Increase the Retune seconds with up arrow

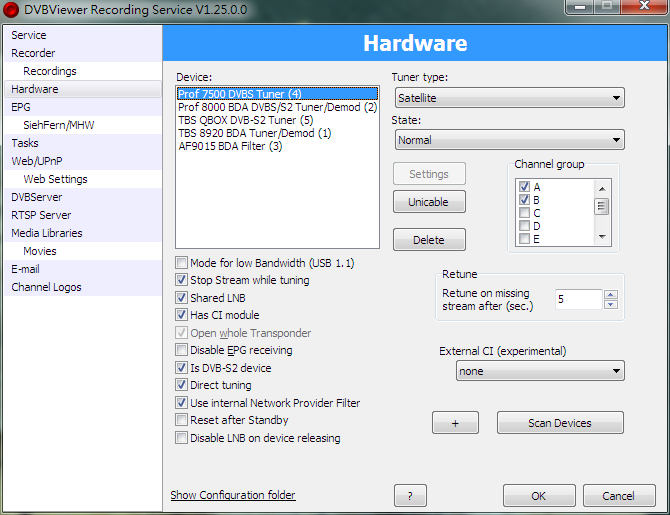point(611,294)
